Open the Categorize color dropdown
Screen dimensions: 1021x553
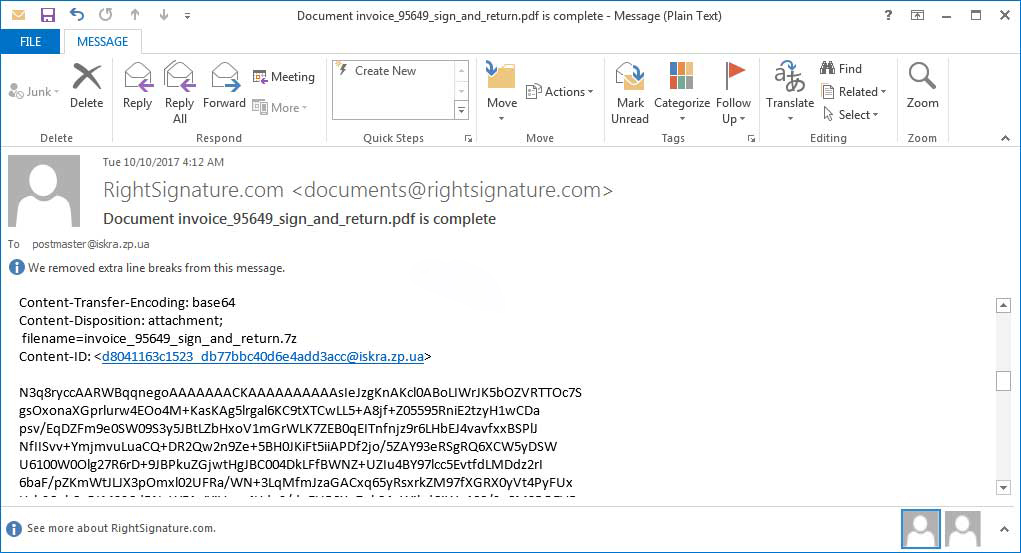click(682, 93)
